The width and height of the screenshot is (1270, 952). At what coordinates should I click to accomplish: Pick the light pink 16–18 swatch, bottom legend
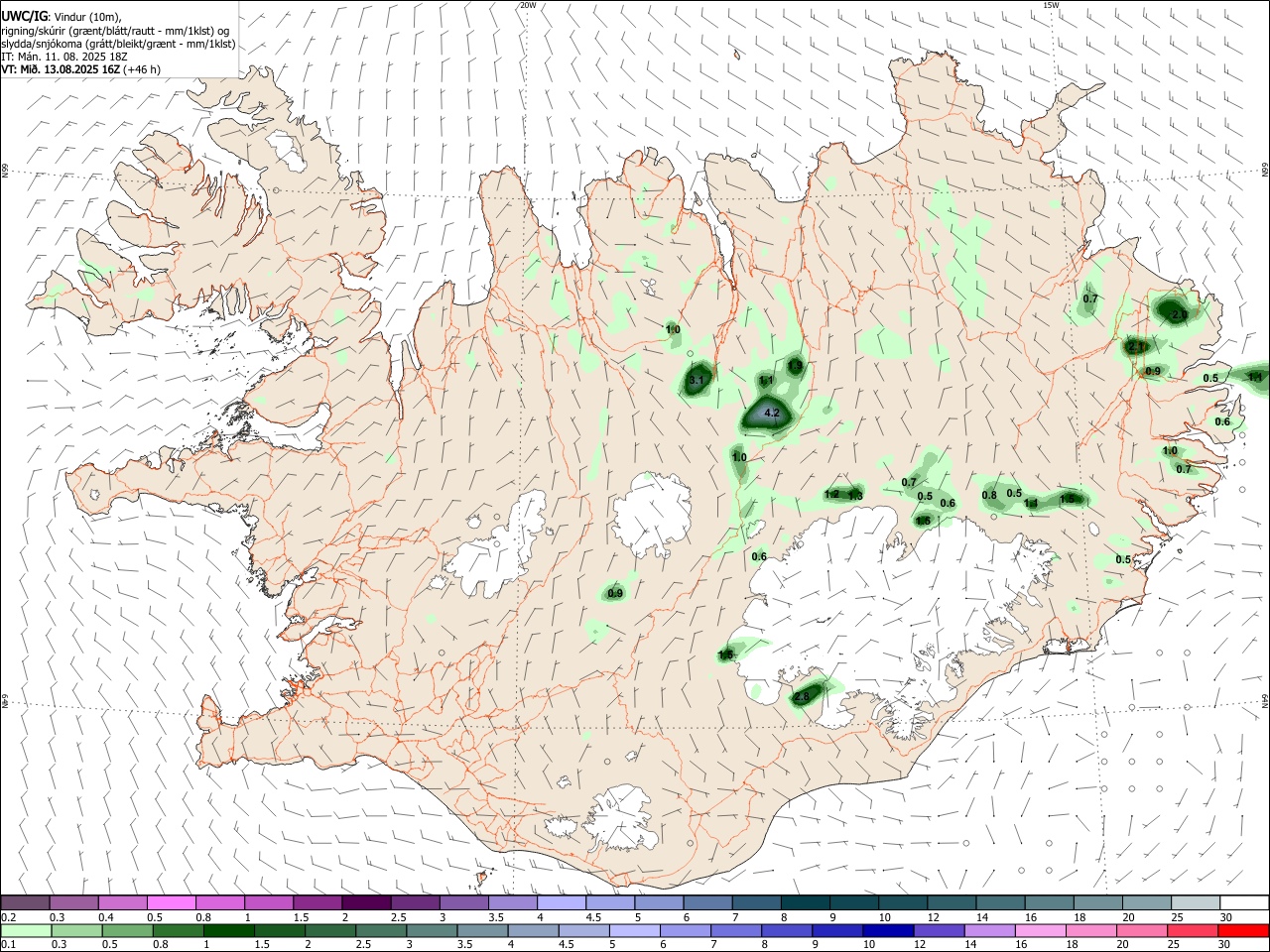1040,930
